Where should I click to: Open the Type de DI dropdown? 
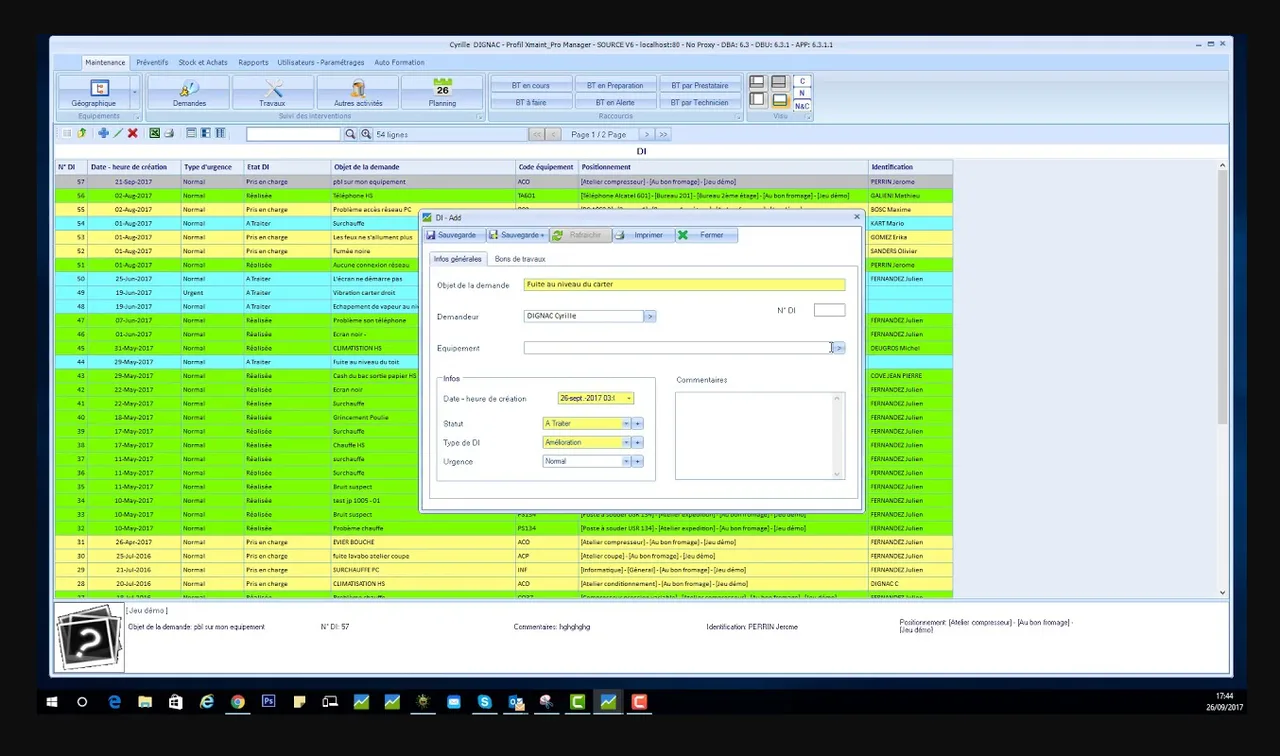[626, 442]
